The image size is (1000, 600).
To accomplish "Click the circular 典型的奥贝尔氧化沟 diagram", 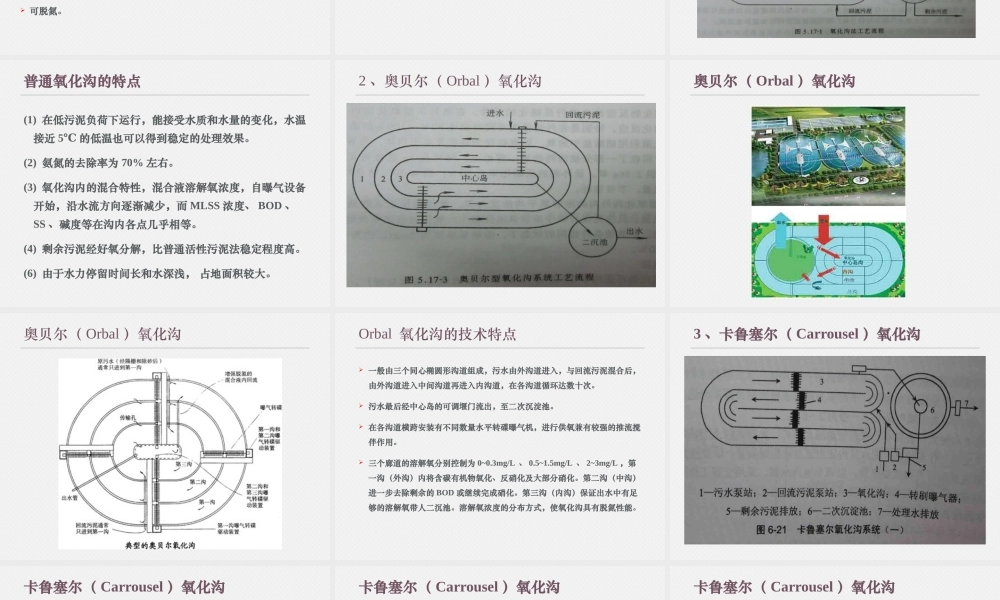I will [x=170, y=454].
